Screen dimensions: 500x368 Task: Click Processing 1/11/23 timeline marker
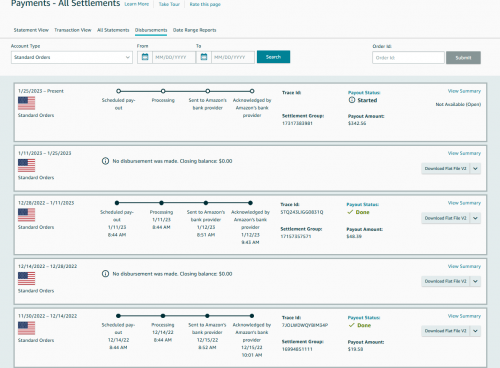pyautogui.click(x=161, y=203)
